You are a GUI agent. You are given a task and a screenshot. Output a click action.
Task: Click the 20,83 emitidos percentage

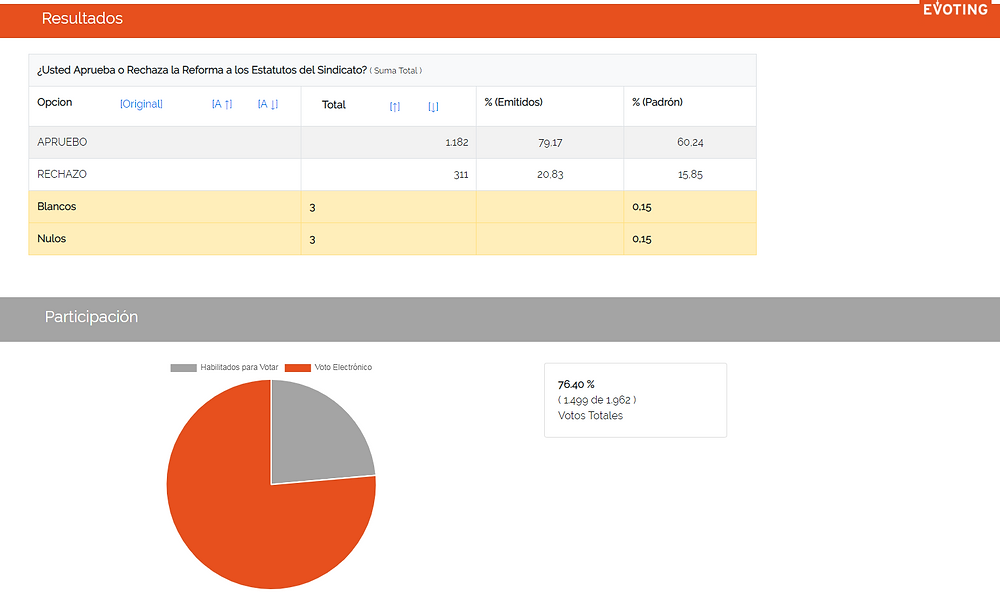pyautogui.click(x=550, y=174)
